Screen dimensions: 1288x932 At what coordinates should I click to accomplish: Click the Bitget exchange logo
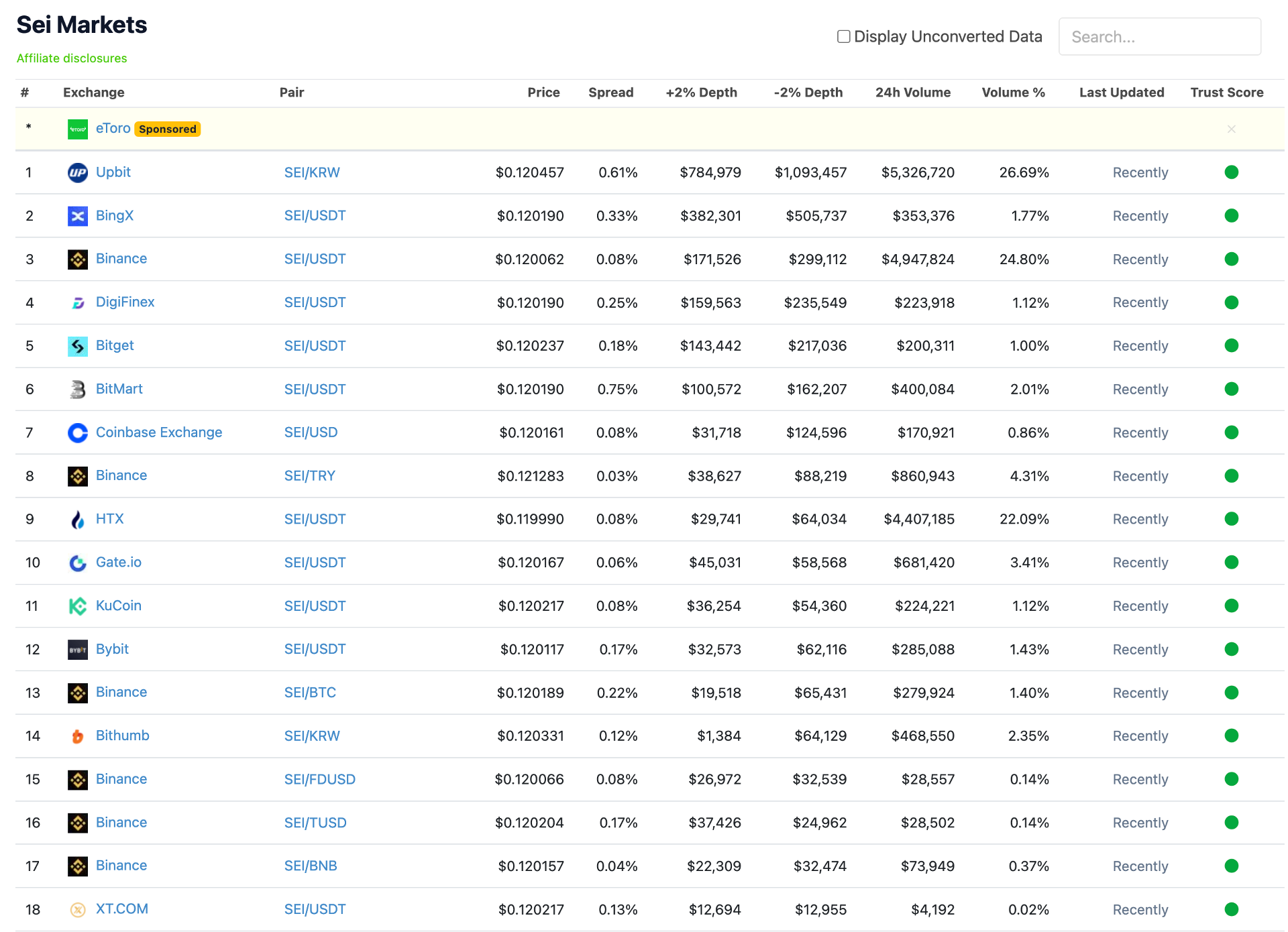78,346
